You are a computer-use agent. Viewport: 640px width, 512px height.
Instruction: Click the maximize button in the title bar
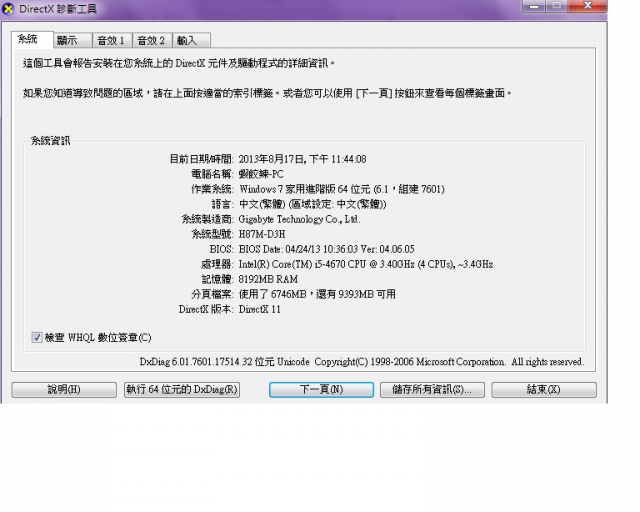point(556,6)
